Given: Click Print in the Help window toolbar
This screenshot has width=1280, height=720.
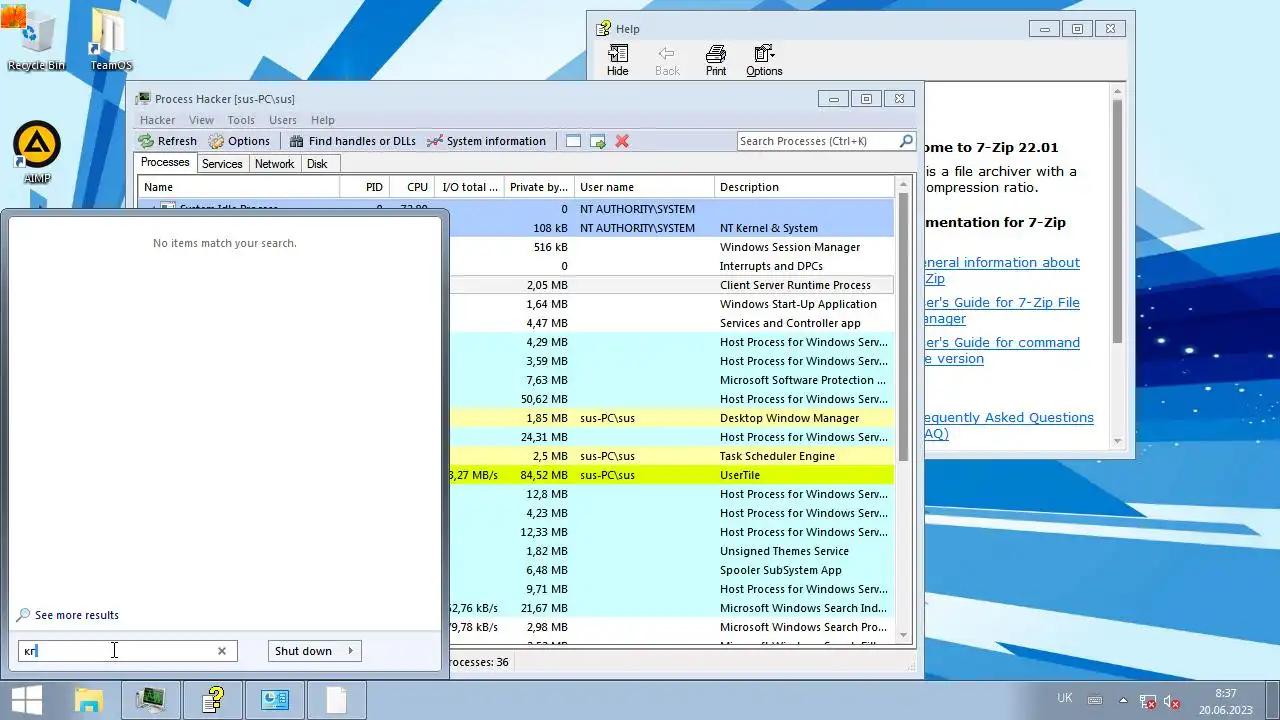Looking at the screenshot, I should (x=716, y=60).
